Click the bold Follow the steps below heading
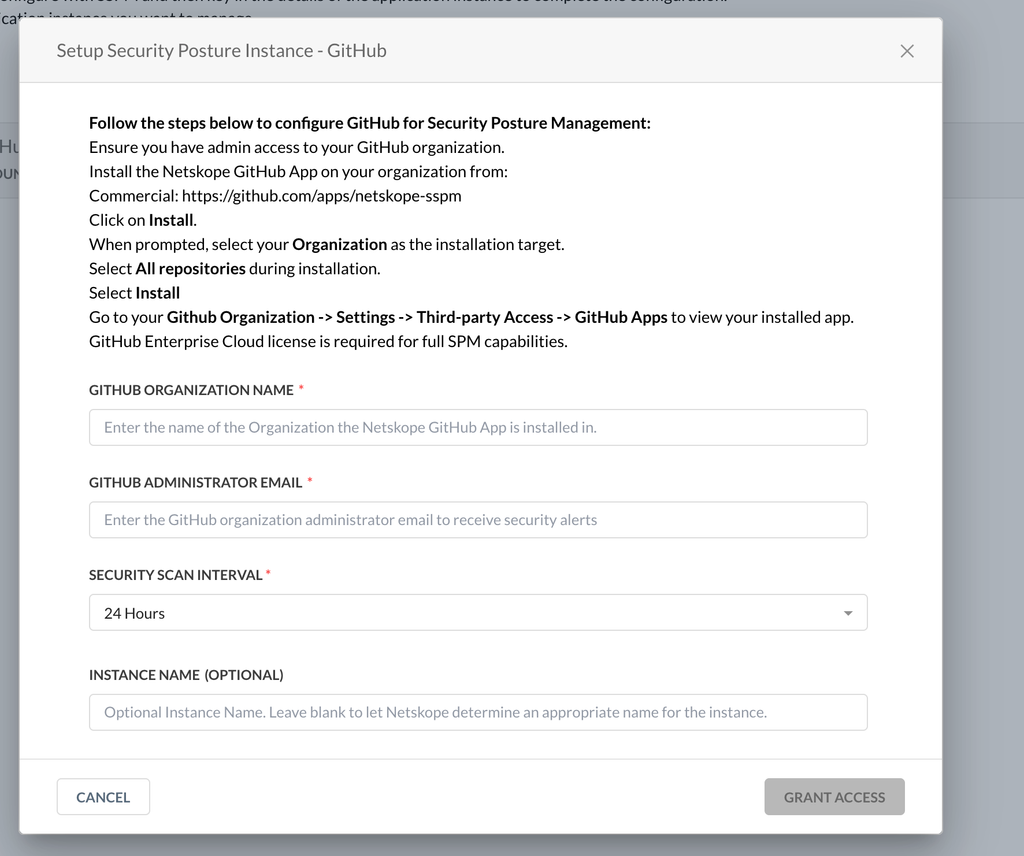Image resolution: width=1024 pixels, height=856 pixels. click(x=370, y=123)
